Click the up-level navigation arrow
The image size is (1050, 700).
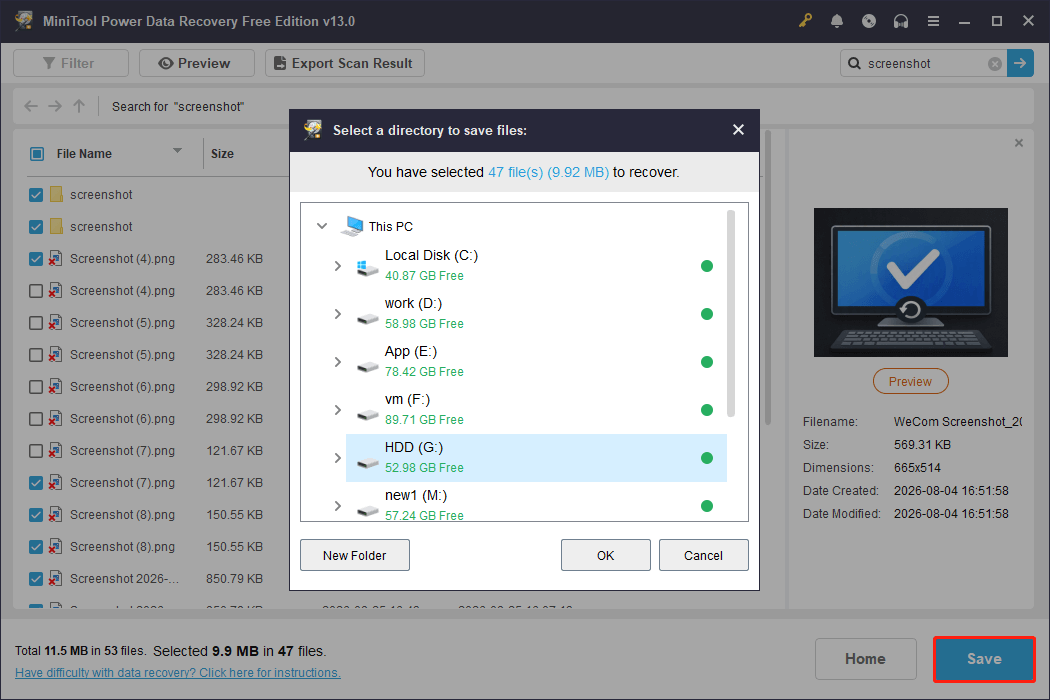click(79, 106)
